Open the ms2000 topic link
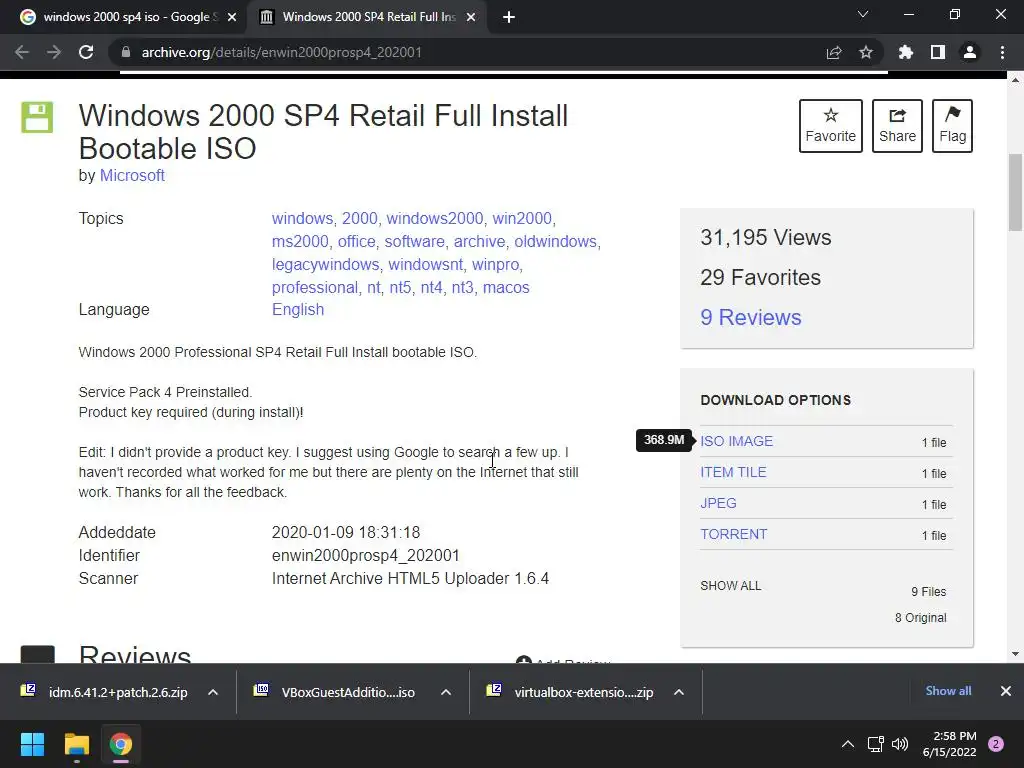 (300, 242)
